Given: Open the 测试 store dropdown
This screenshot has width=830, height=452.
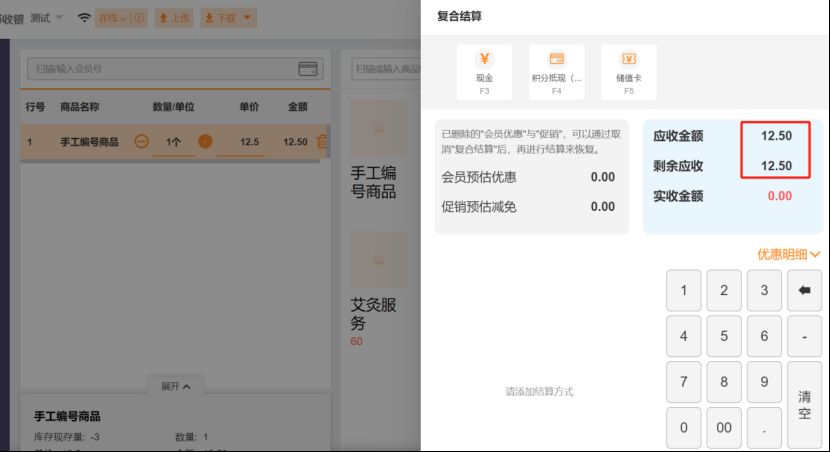Looking at the screenshot, I should pyautogui.click(x=46, y=18).
